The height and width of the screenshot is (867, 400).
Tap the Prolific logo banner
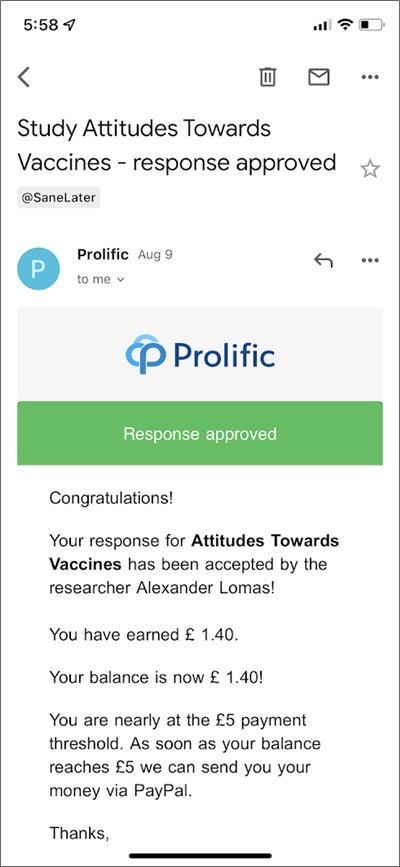(200, 354)
